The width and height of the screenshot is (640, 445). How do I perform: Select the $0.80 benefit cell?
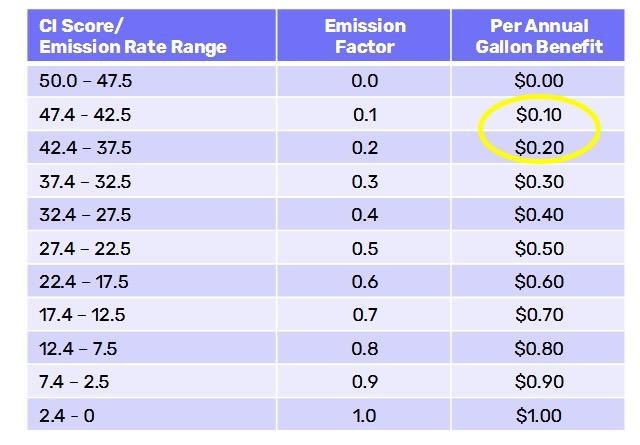541,349
